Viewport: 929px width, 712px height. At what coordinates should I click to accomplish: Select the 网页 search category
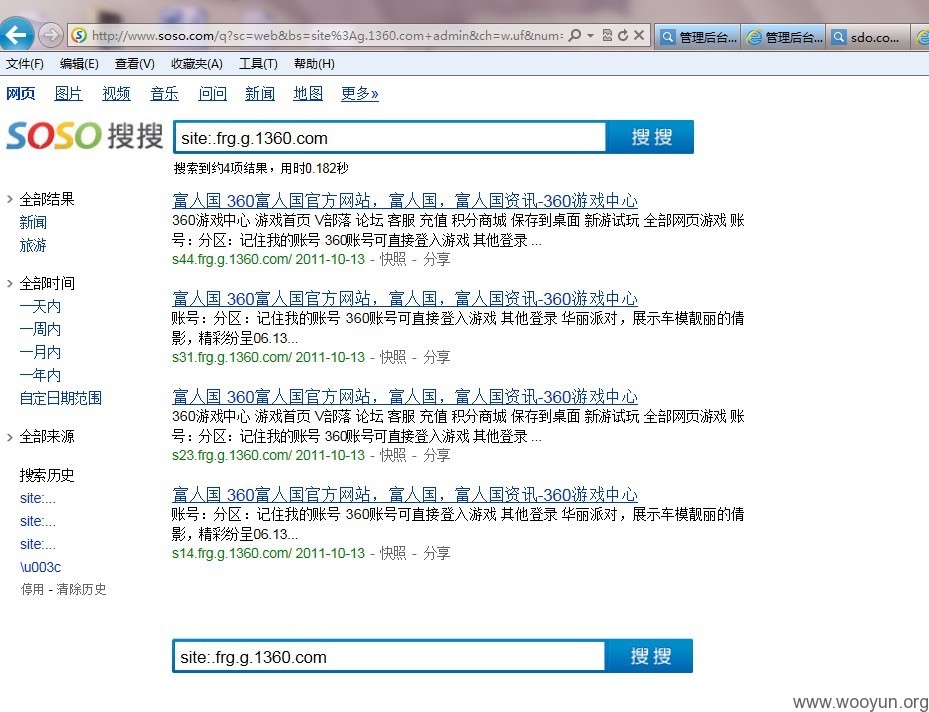click(21, 94)
